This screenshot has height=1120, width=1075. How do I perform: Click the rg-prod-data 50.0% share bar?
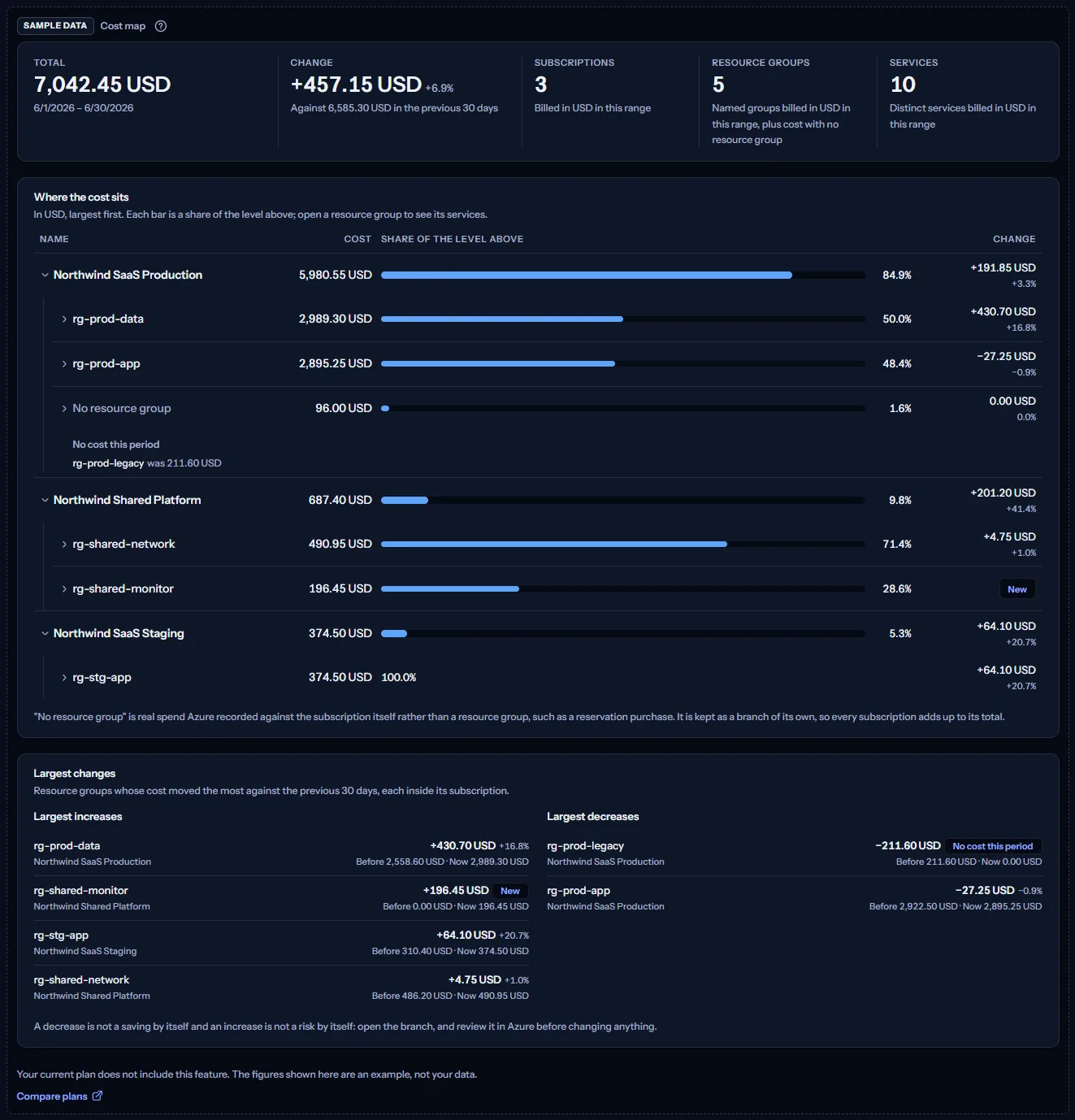622,319
